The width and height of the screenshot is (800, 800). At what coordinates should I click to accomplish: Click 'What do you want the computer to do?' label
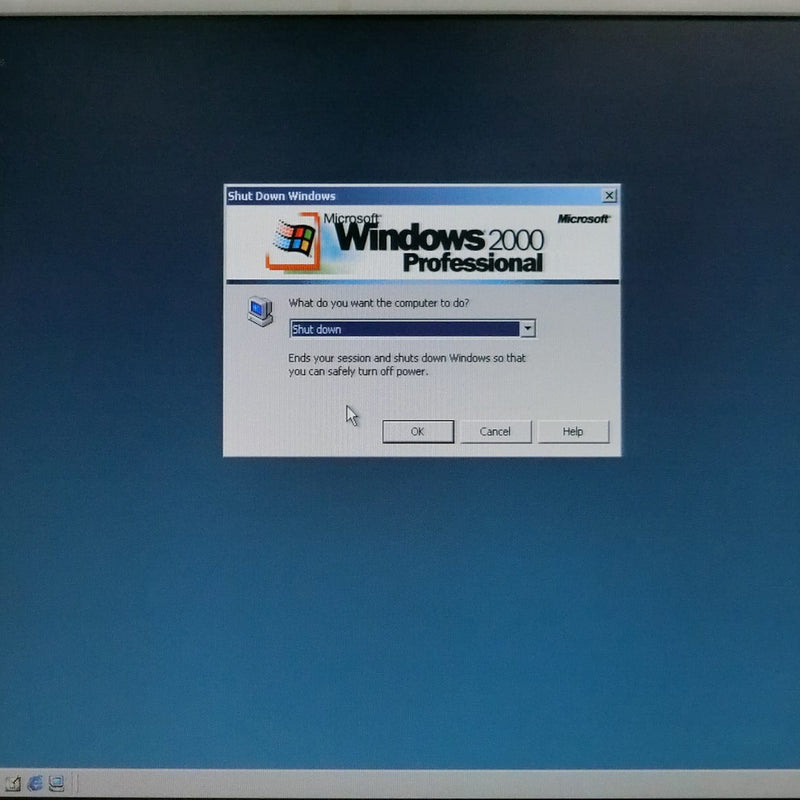(x=379, y=303)
